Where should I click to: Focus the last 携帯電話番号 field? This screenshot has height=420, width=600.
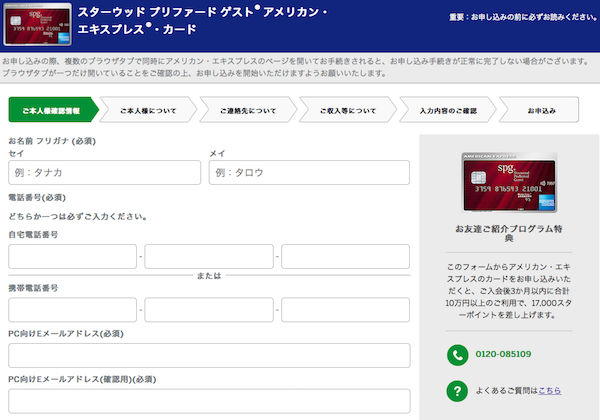pyautogui.click(x=346, y=309)
